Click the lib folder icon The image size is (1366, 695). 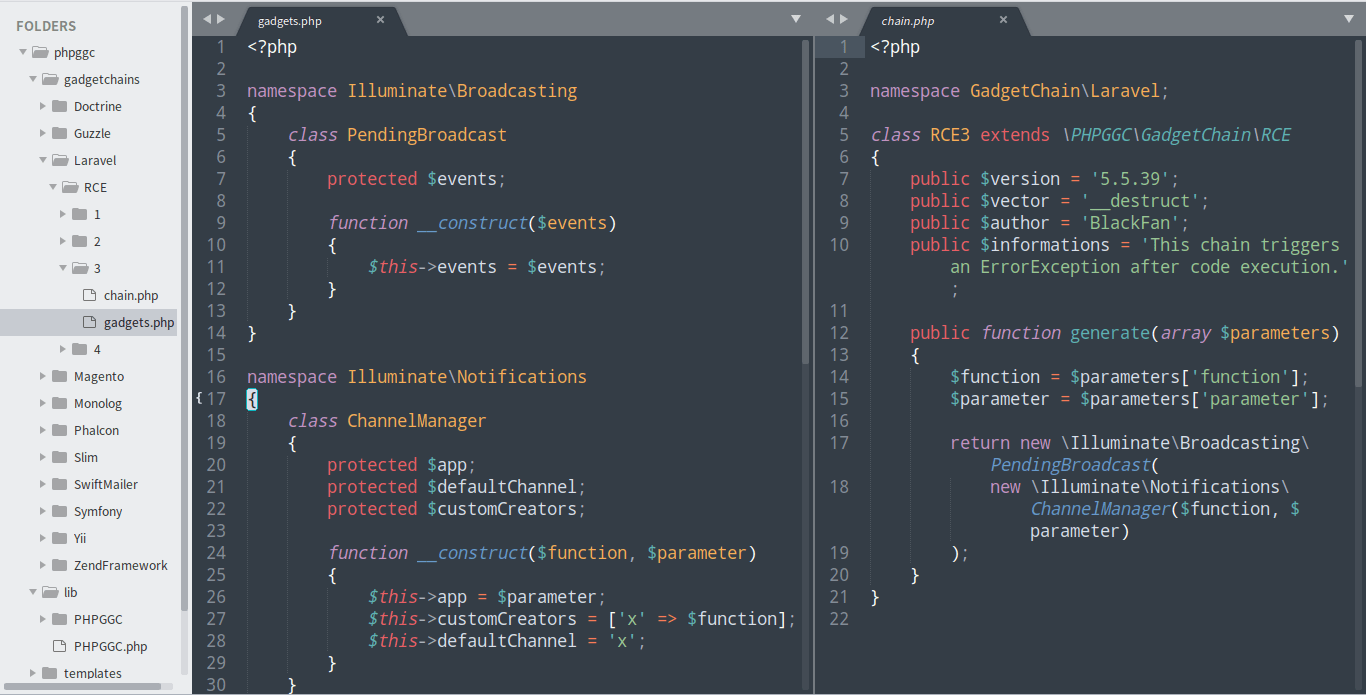tap(49, 592)
